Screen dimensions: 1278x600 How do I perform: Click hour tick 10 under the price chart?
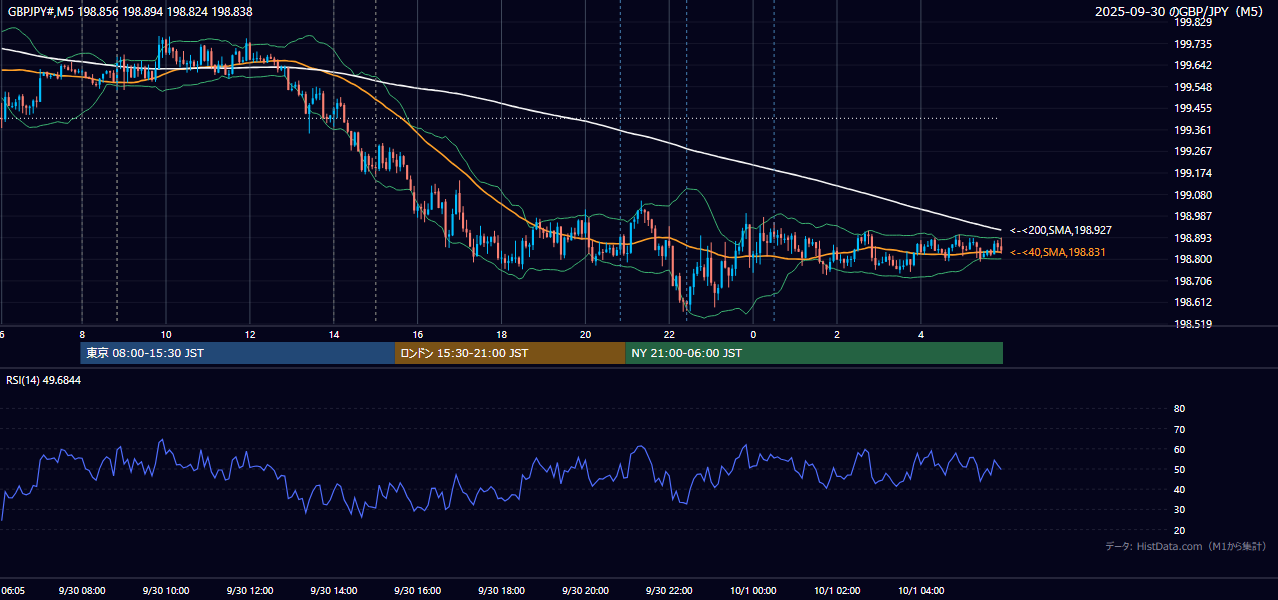tap(166, 335)
